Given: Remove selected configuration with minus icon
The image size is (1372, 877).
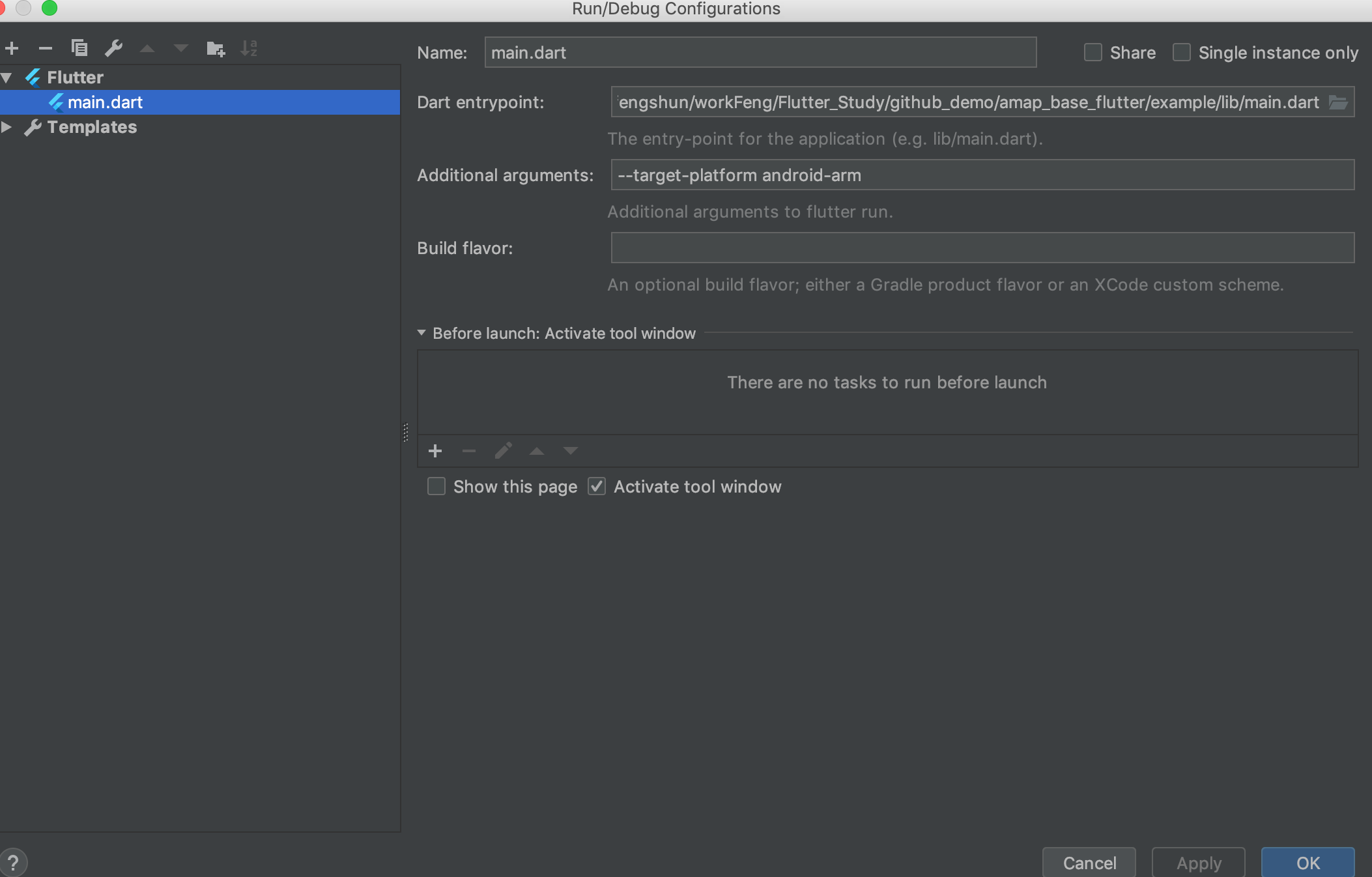Looking at the screenshot, I should pos(45,48).
